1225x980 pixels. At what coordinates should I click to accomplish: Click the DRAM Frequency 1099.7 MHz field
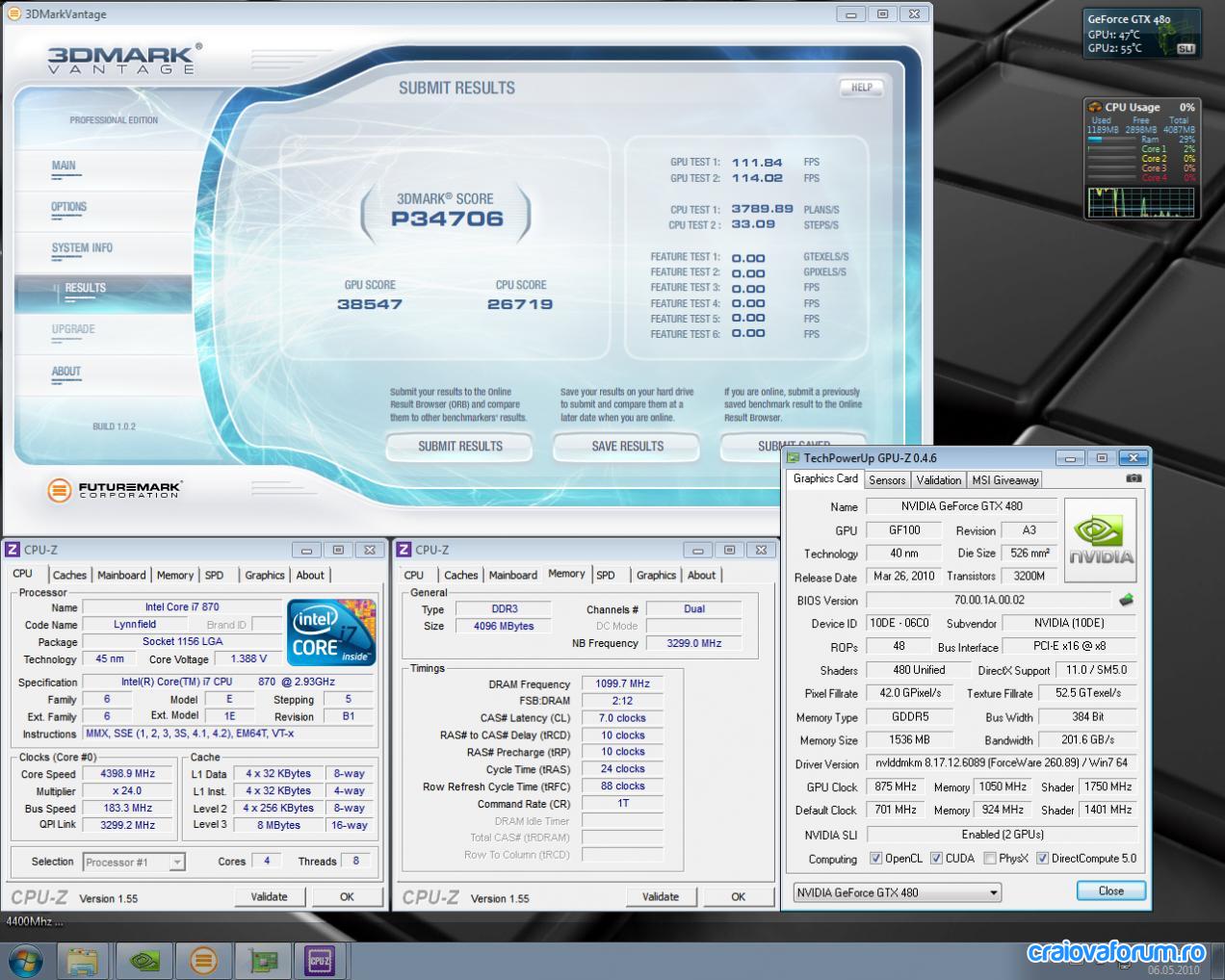point(622,683)
